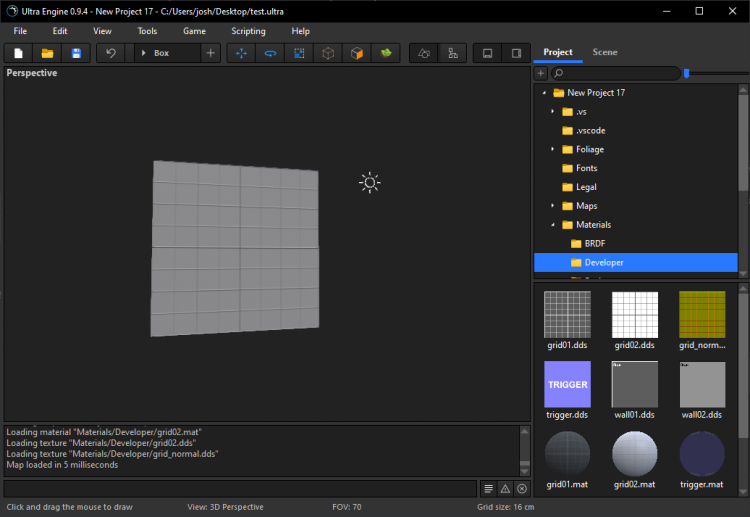Click the Save (floppy disk) icon

(76, 53)
